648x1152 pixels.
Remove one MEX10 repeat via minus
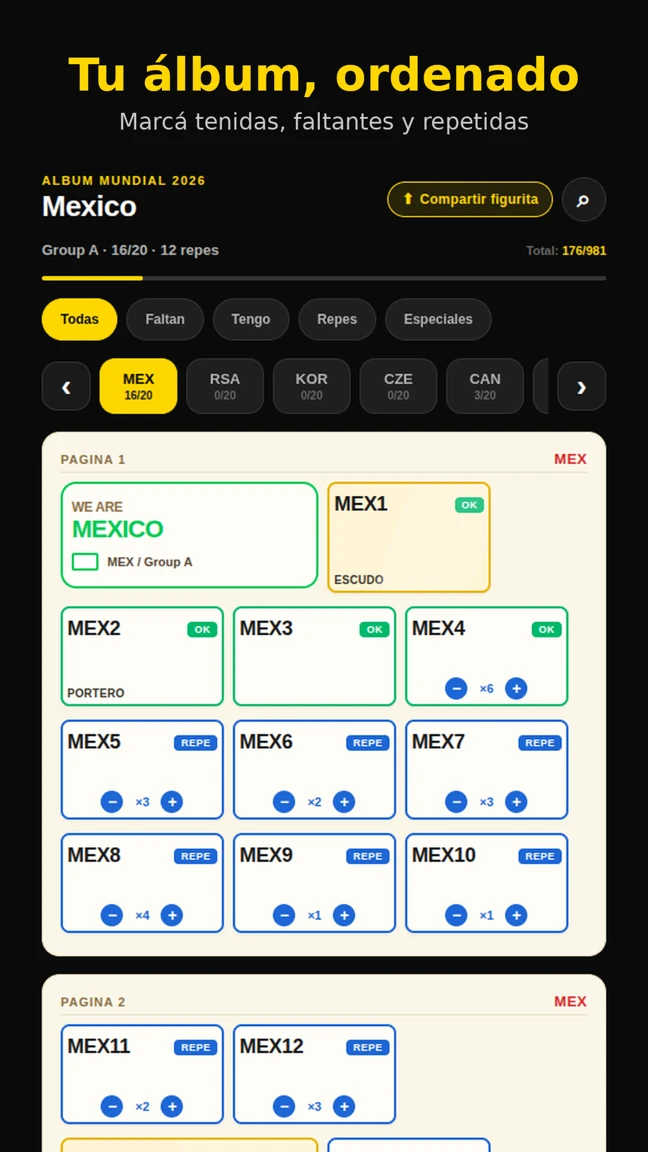(456, 915)
